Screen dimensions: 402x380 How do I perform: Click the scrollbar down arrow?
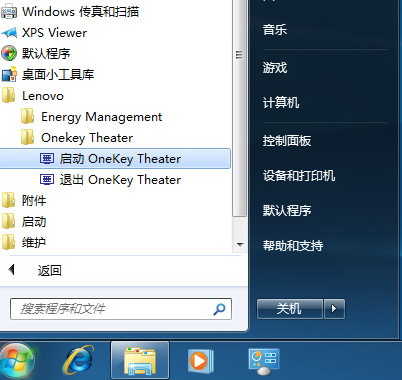point(240,245)
